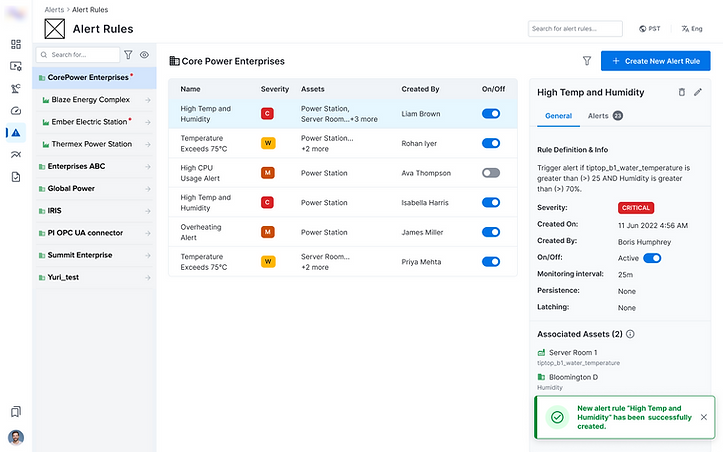The height and width of the screenshot is (452, 723).
Task: Click the filter icon beside Create New Alert Rule
Action: 586,61
